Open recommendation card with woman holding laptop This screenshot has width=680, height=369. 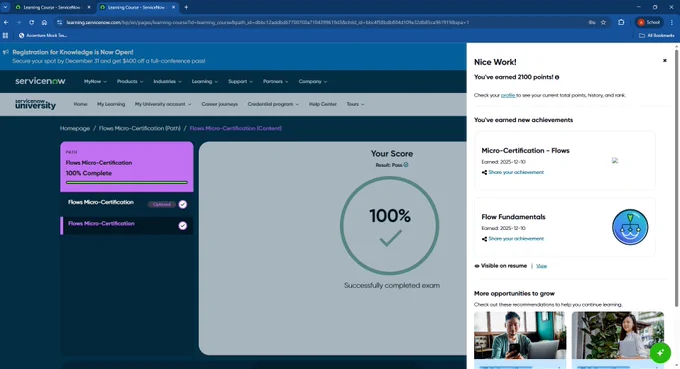pos(618,340)
